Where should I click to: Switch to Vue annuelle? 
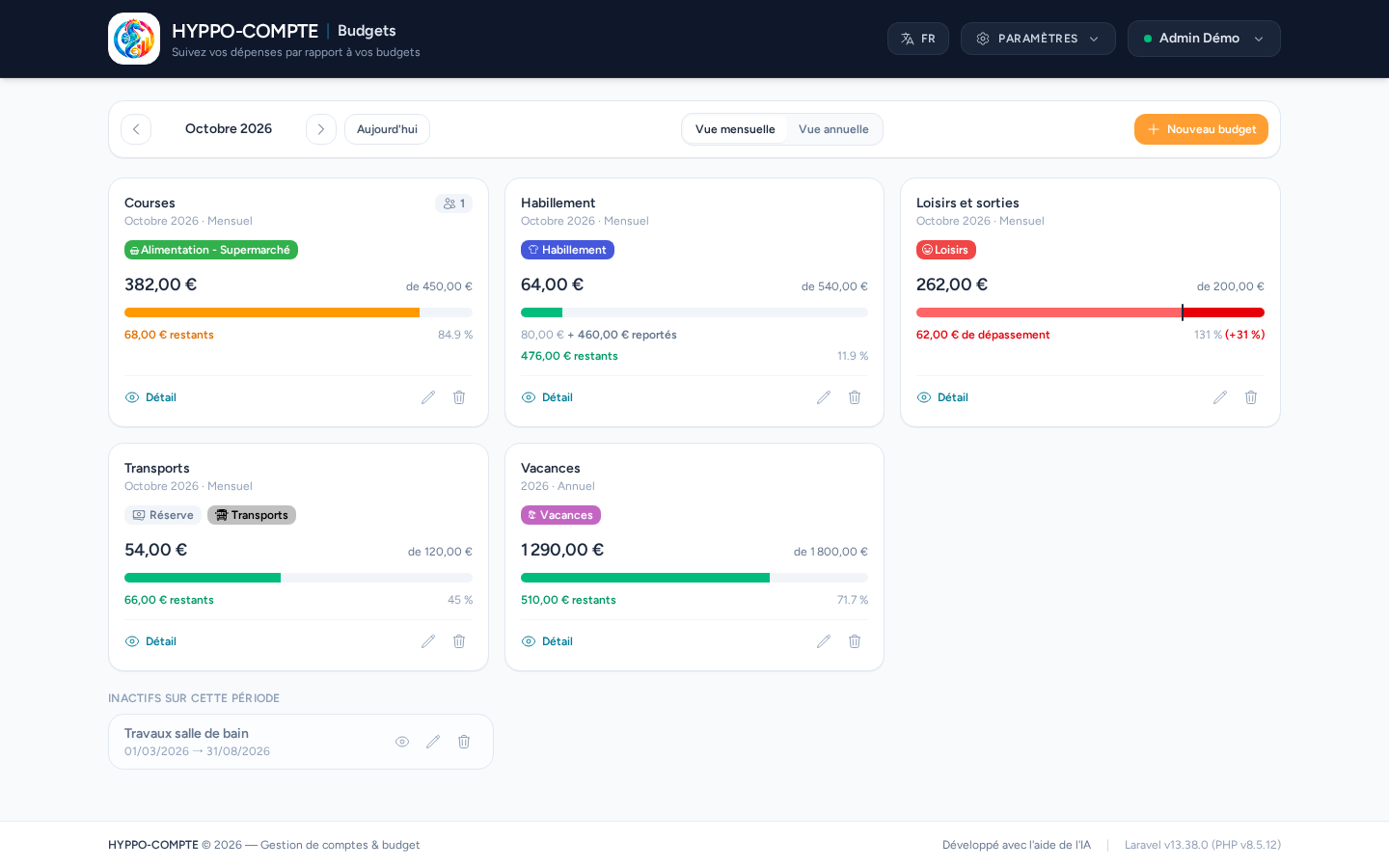click(x=833, y=129)
